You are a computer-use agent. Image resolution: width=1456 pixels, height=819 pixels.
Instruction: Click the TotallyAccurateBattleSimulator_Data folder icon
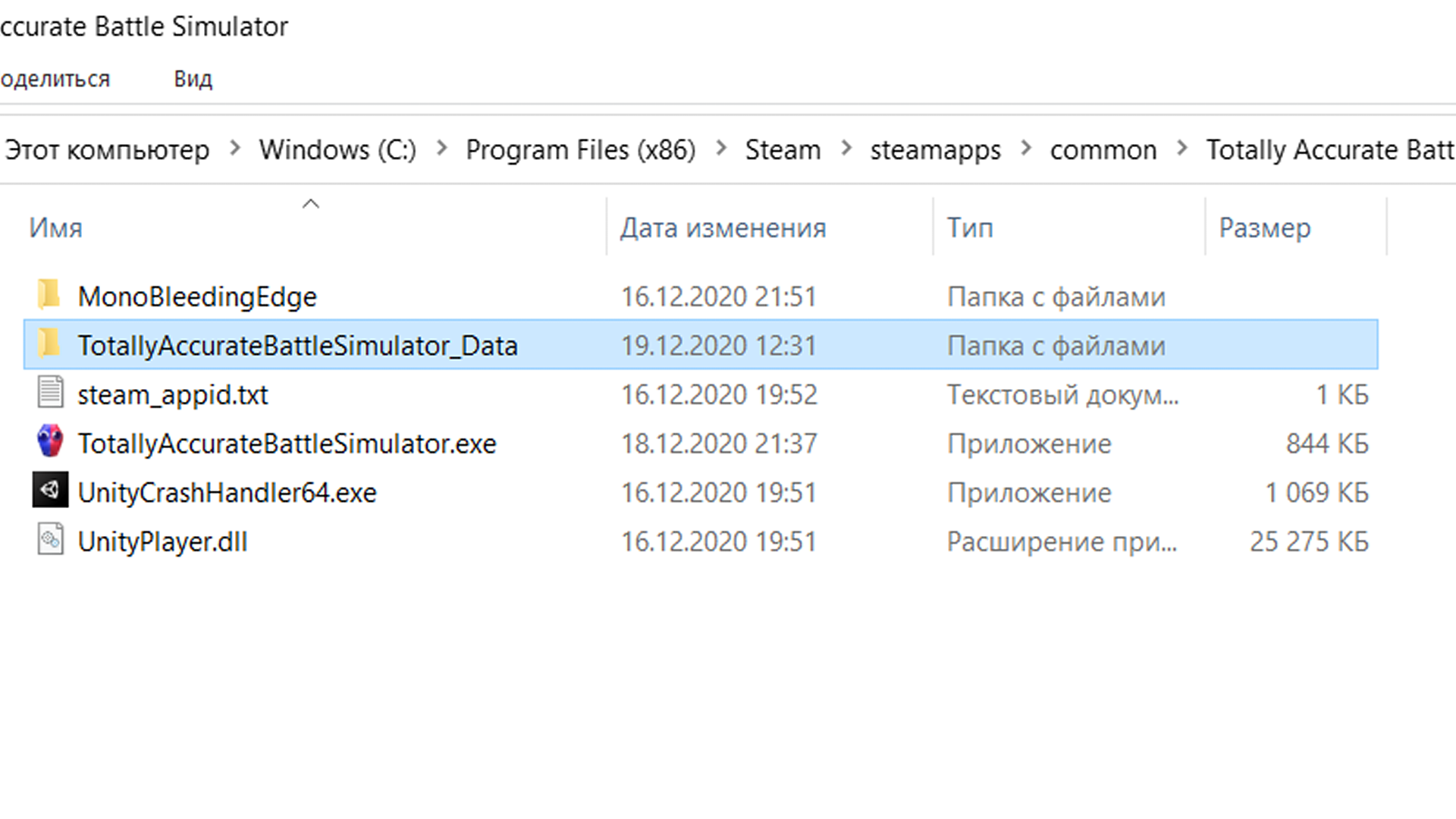point(49,345)
